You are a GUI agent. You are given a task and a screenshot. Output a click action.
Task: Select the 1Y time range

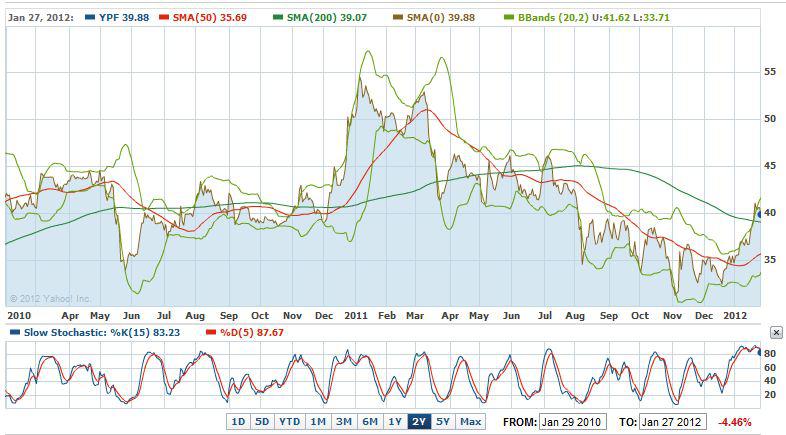tap(395, 422)
